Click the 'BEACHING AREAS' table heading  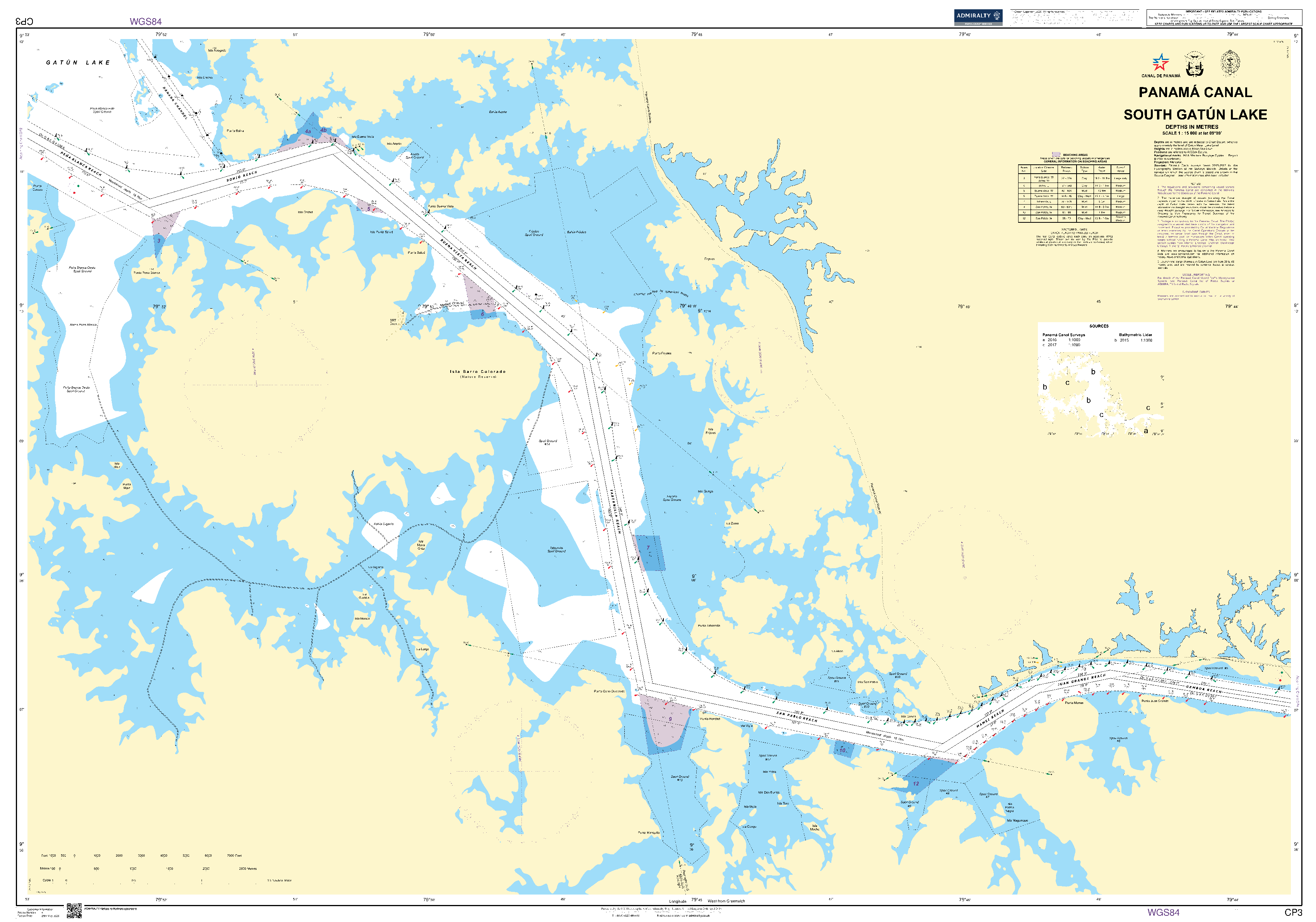[1075, 155]
